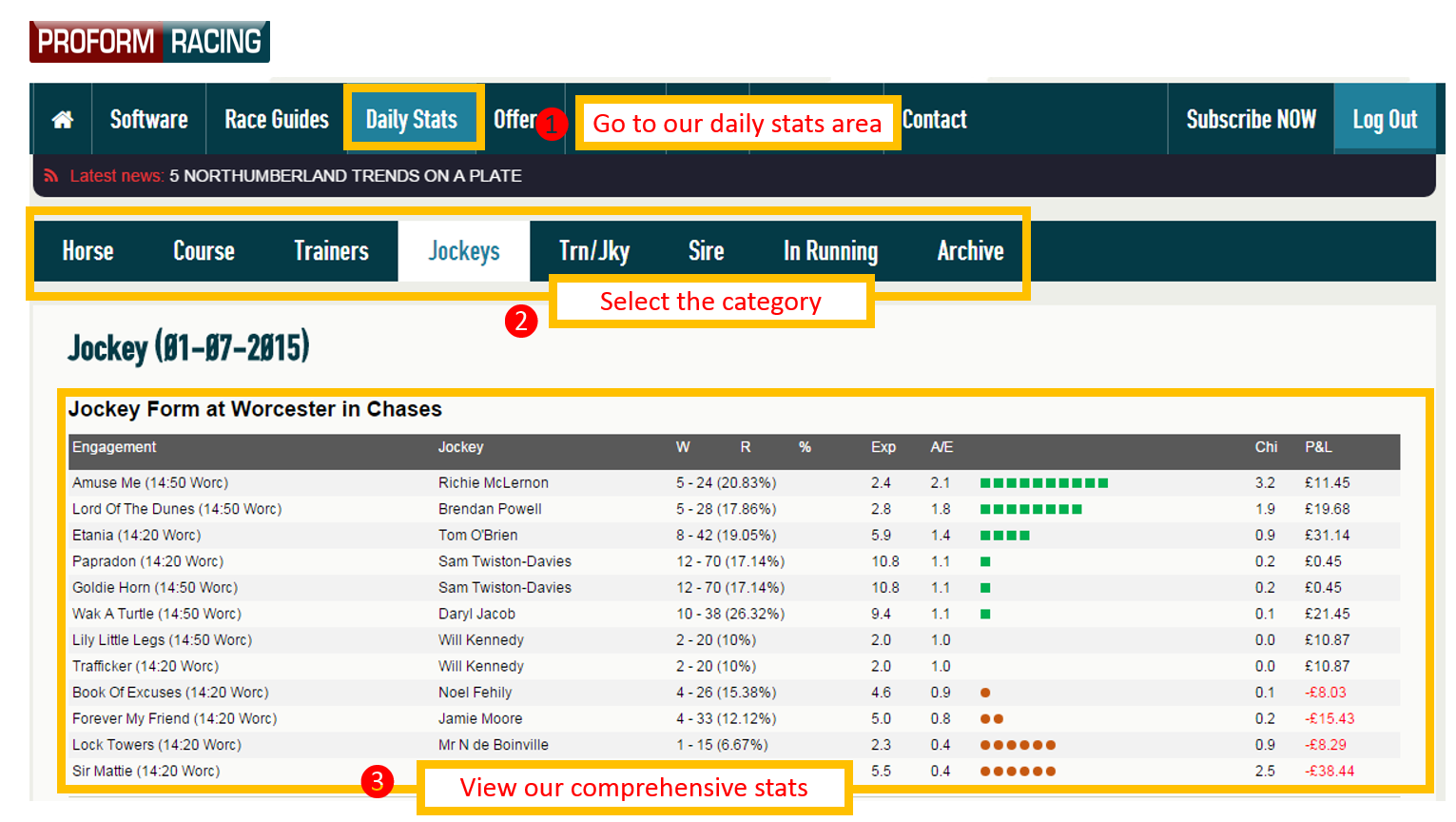The image size is (1456, 822).
Task: Click the Chi column header
Action: click(1266, 447)
